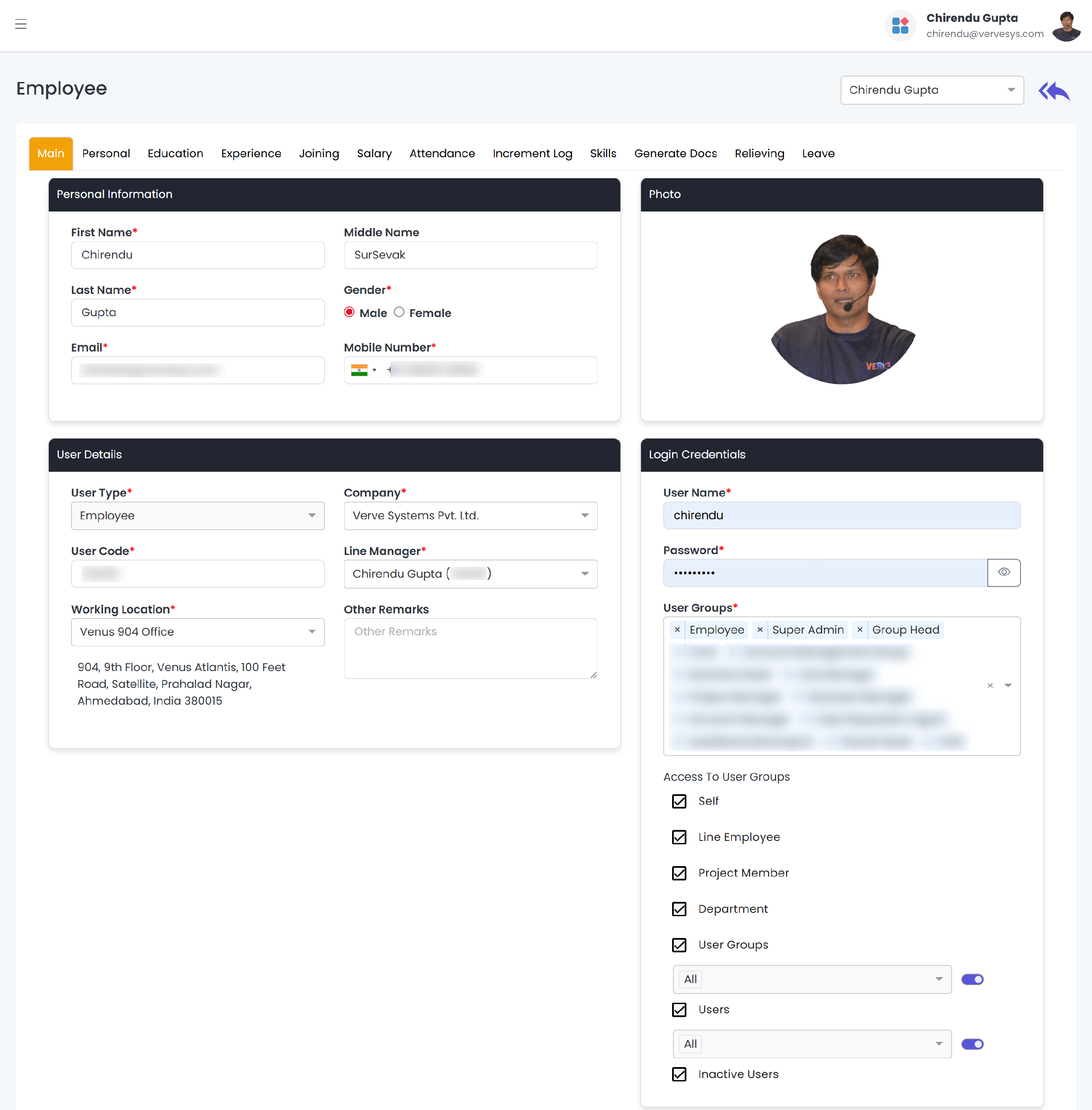Screen dimensions: 1092x1110
Task: Switch off the toggle beside Users dropdown
Action: click(972, 1044)
